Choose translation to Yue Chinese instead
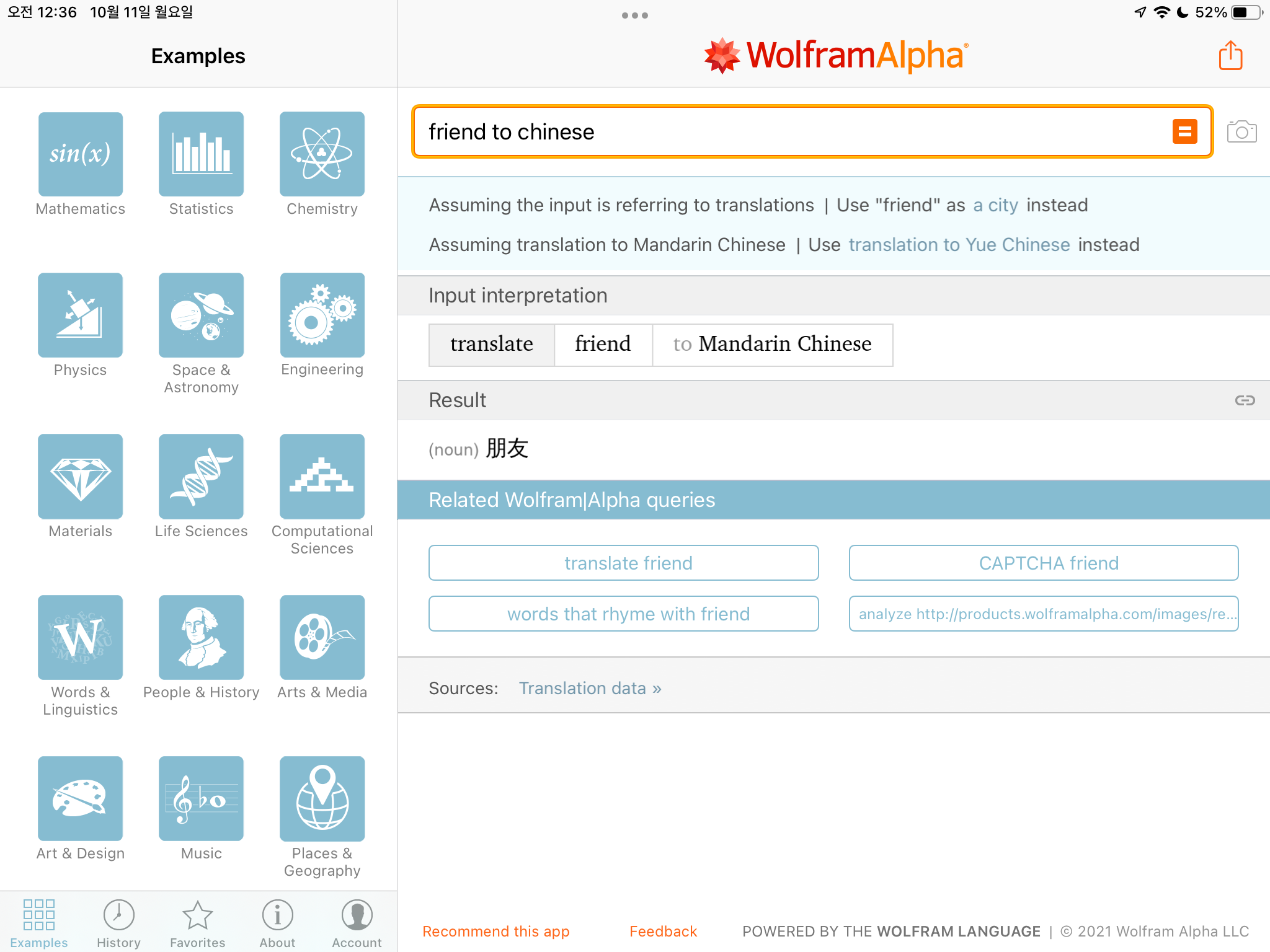The width and height of the screenshot is (1270, 952). coord(959,245)
